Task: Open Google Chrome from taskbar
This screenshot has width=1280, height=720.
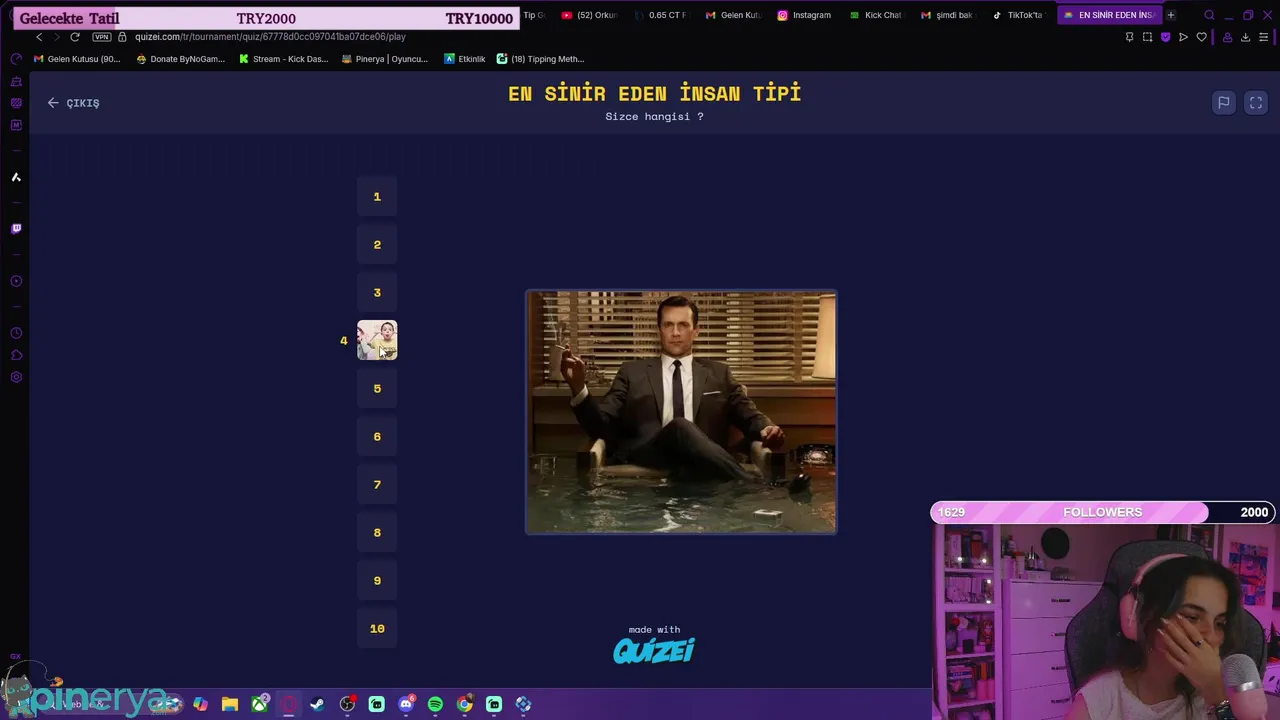Action: (465, 704)
